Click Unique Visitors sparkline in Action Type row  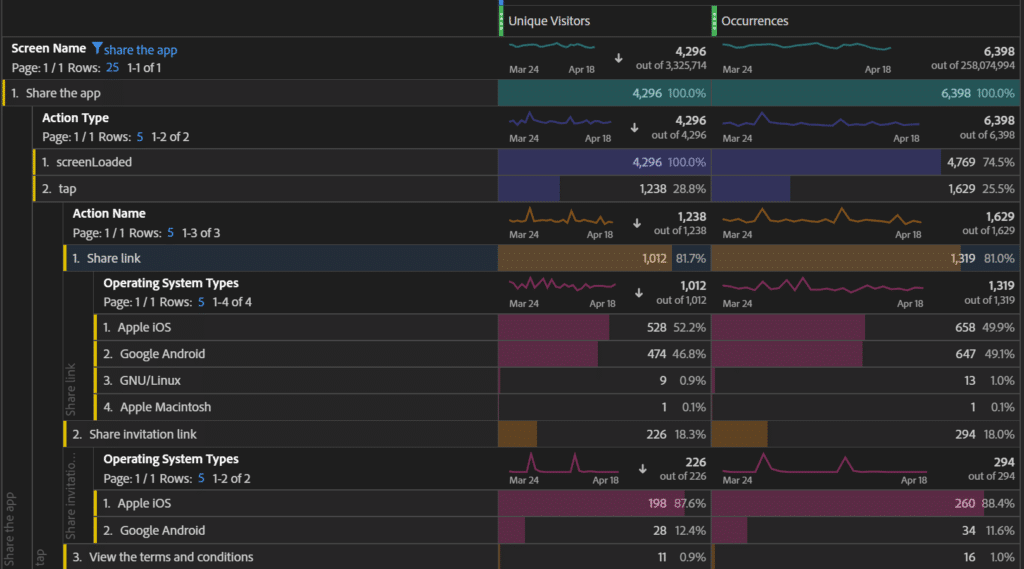pyautogui.click(x=560, y=120)
